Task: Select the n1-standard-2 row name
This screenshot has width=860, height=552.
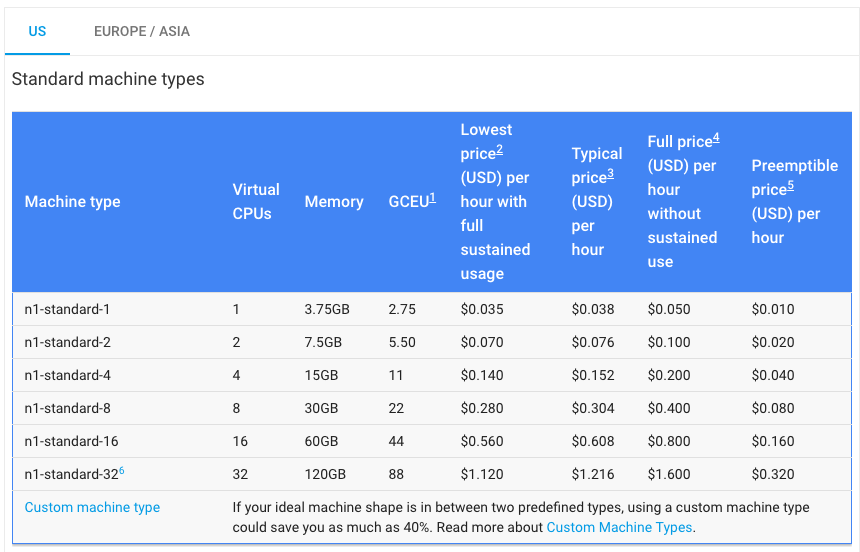Action: 68,342
